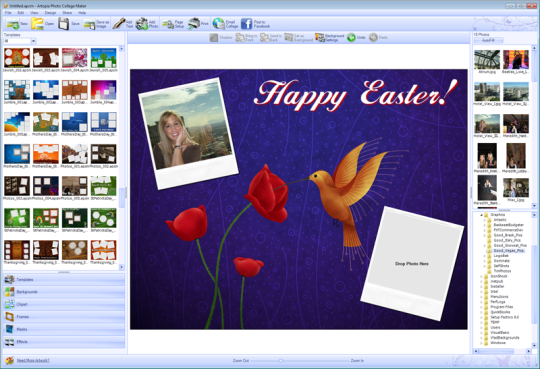Switch to the Clipart panel
Image resolution: width=540 pixels, height=369 pixels.
[64, 304]
